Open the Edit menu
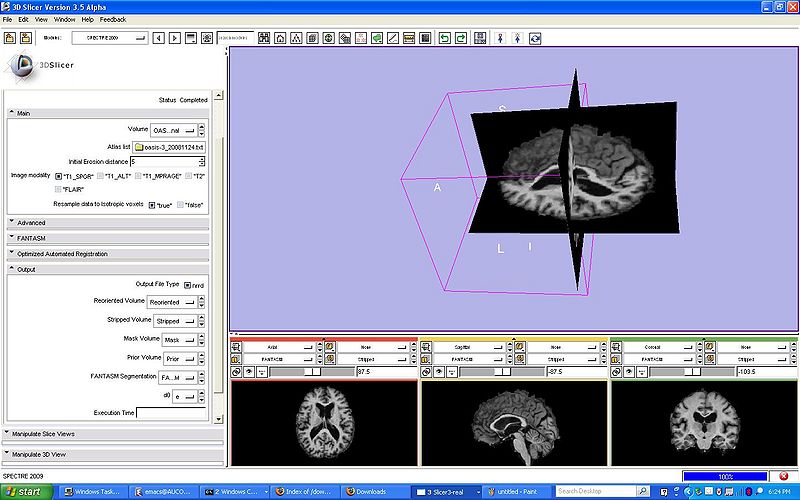This screenshot has width=800, height=500. (x=23, y=19)
